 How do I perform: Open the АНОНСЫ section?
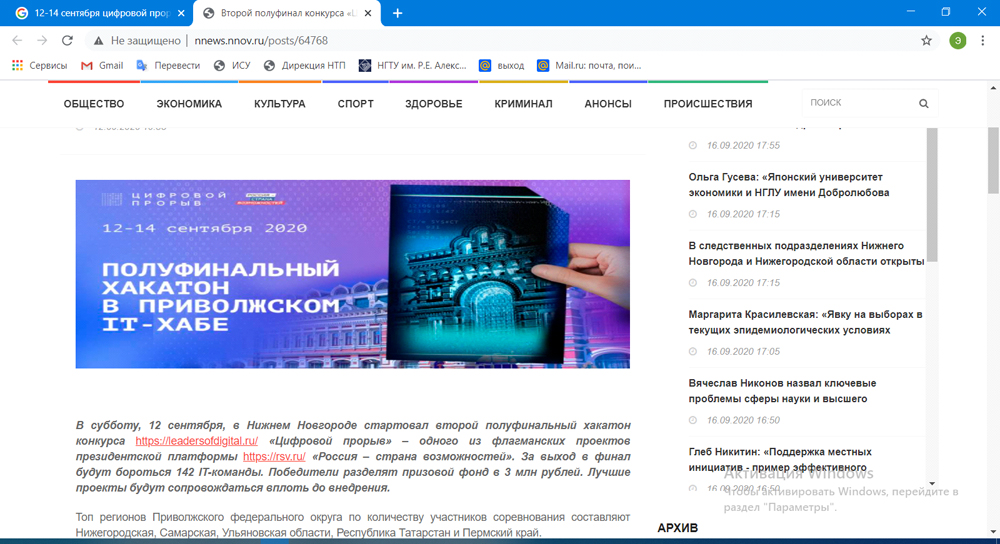(x=608, y=103)
